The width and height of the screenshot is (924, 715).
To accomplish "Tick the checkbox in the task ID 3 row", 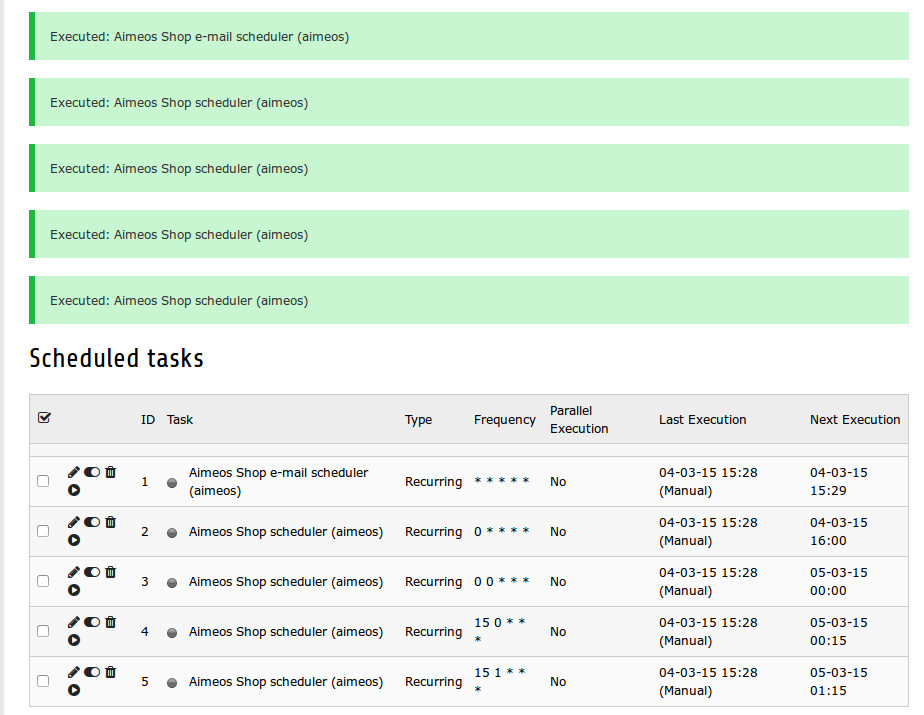I will [43, 581].
